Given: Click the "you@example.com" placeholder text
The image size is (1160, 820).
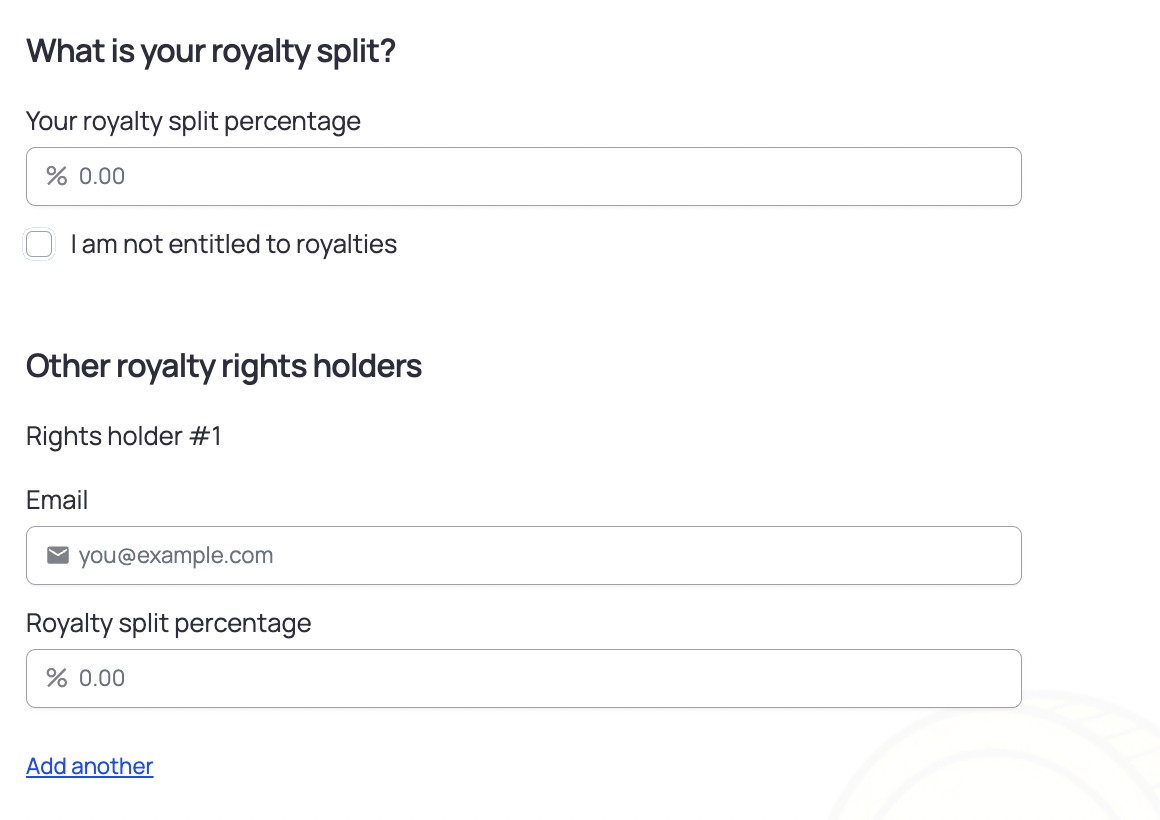Looking at the screenshot, I should [176, 555].
